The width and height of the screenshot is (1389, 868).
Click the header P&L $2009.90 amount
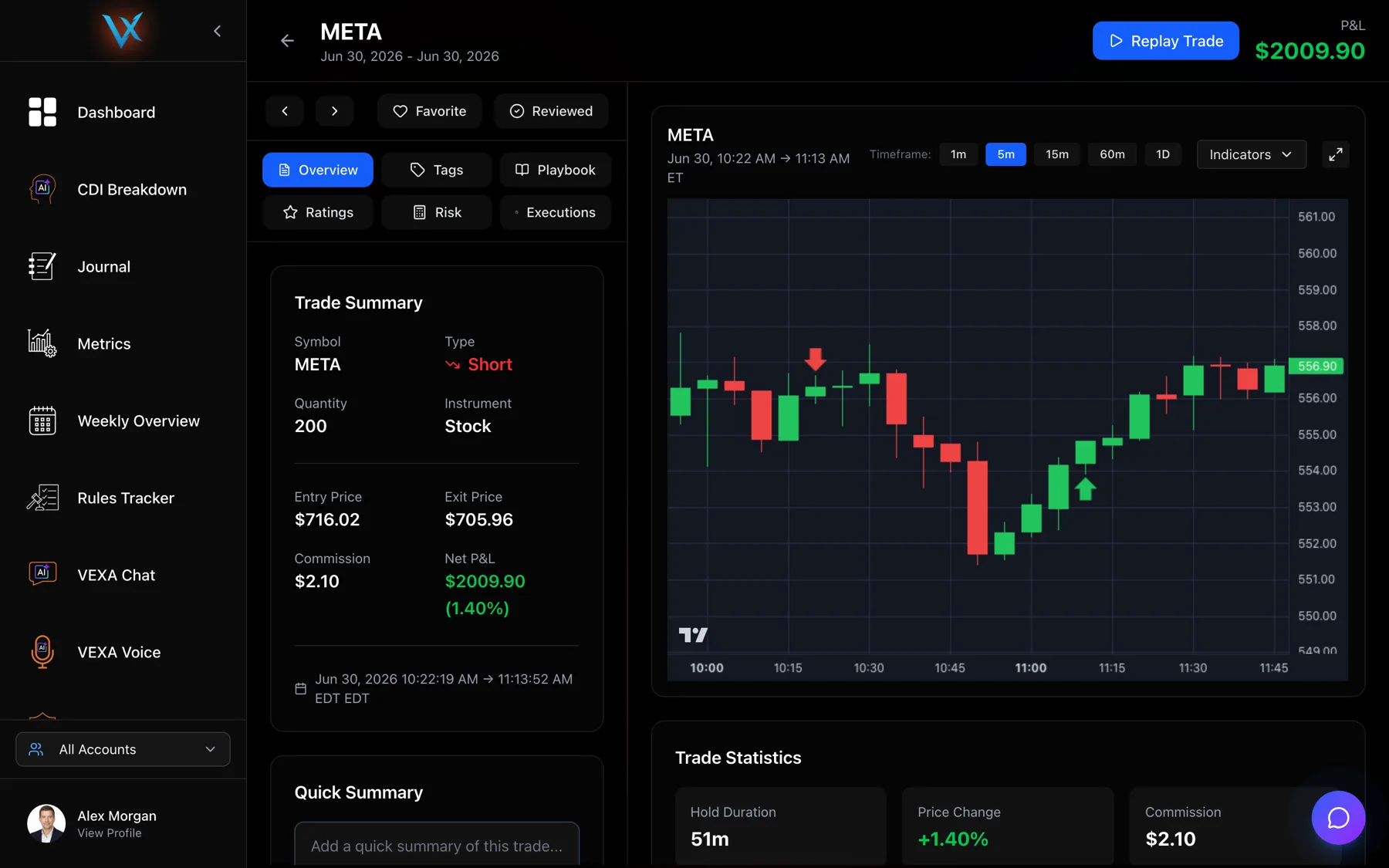pos(1310,51)
